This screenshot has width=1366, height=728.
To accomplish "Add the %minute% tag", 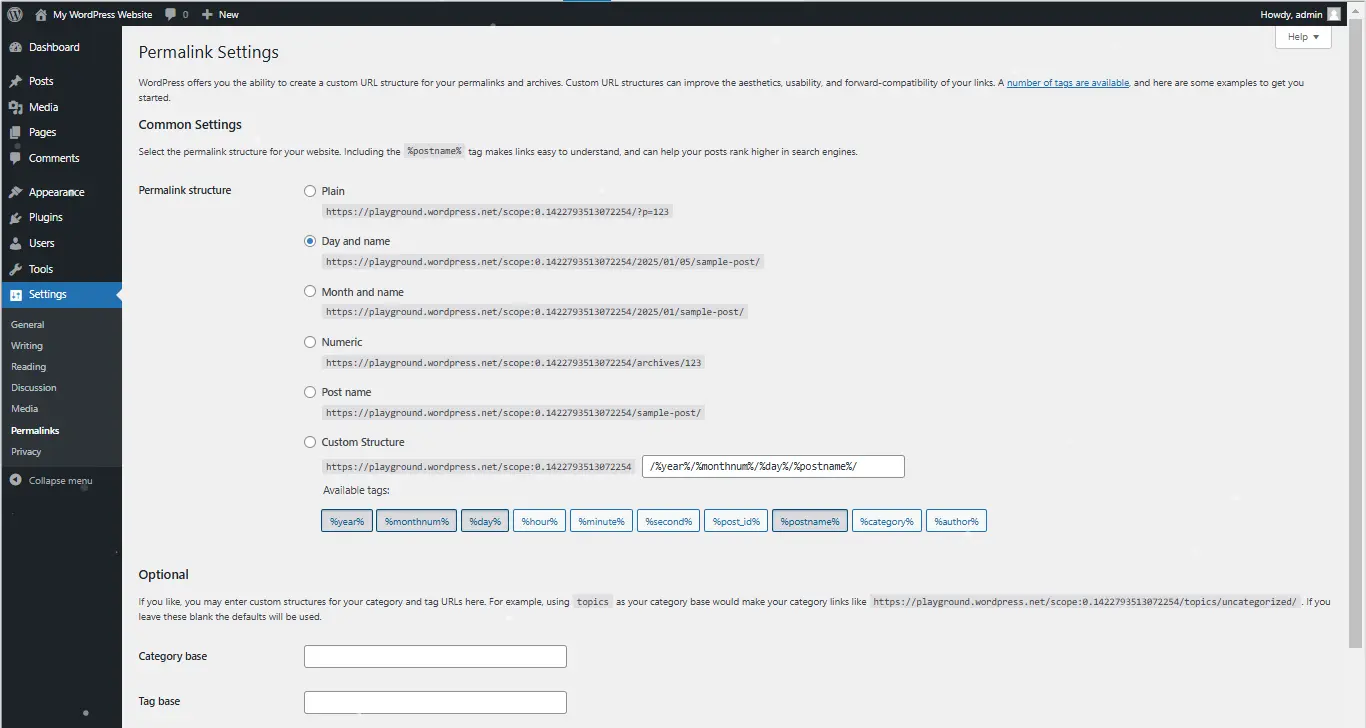I will [x=601, y=521].
